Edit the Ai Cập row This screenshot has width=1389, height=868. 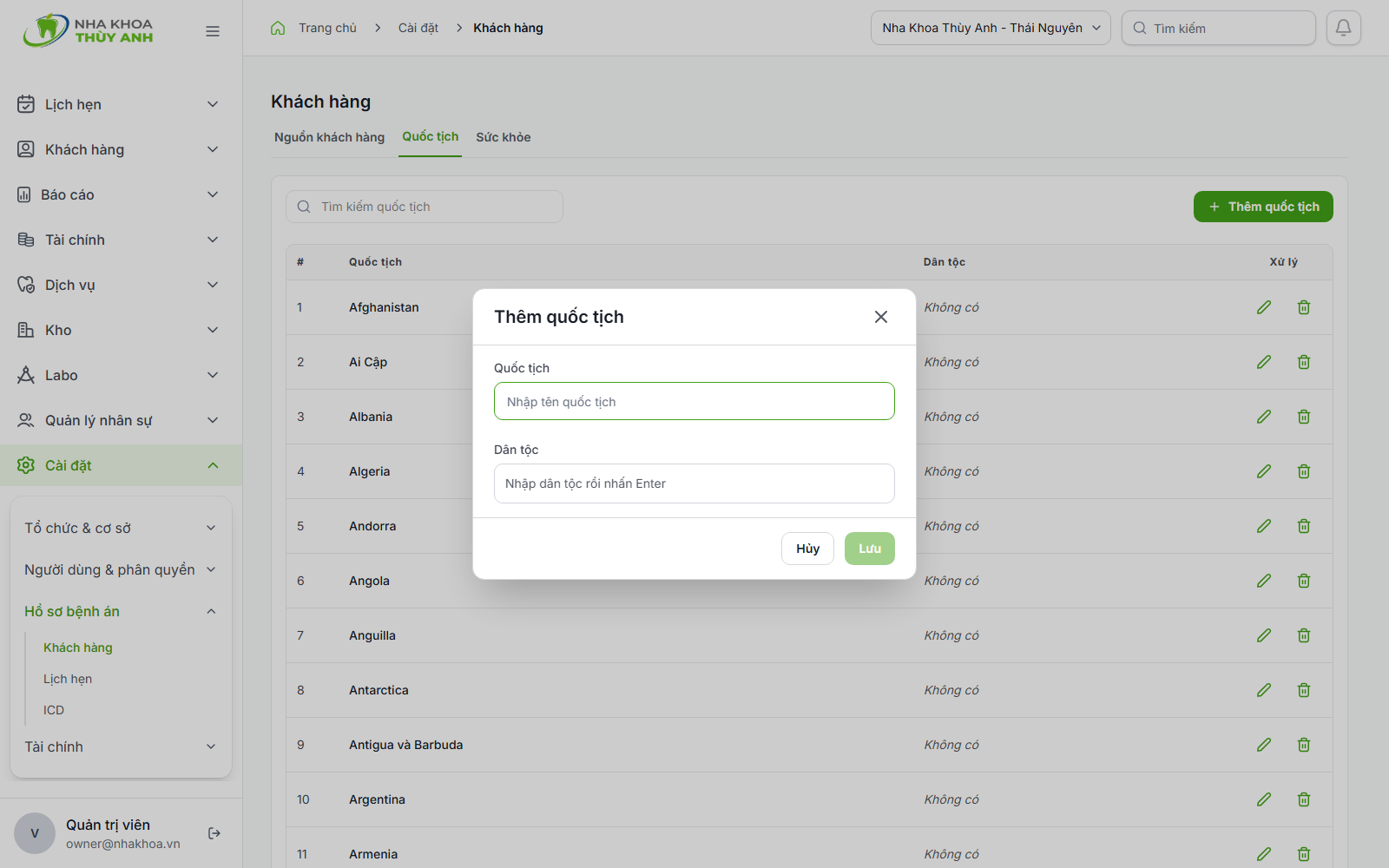1264,362
